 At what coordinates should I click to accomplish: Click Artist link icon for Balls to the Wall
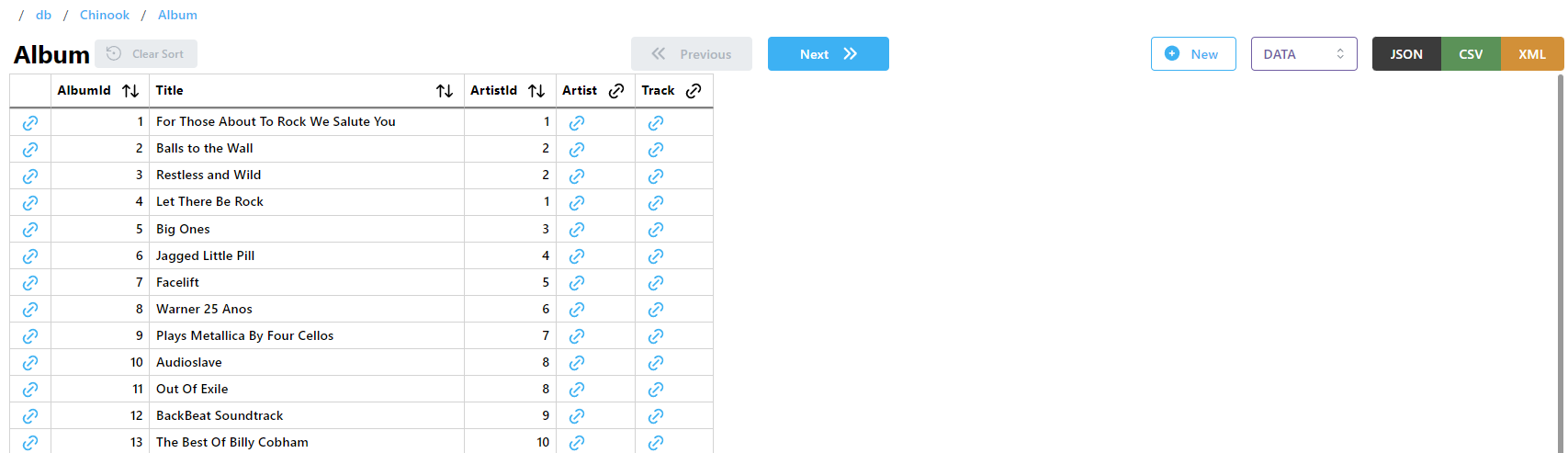pos(577,149)
